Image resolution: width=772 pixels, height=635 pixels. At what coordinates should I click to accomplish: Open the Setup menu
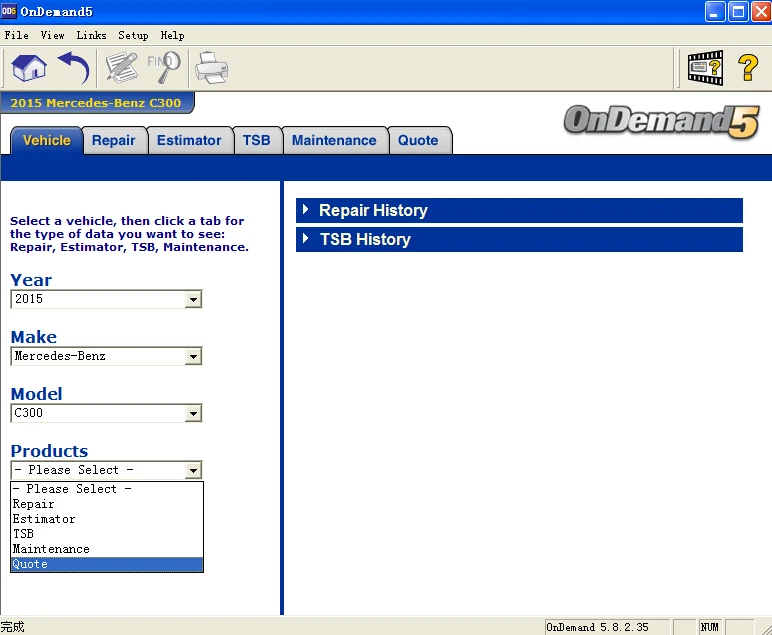[133, 35]
